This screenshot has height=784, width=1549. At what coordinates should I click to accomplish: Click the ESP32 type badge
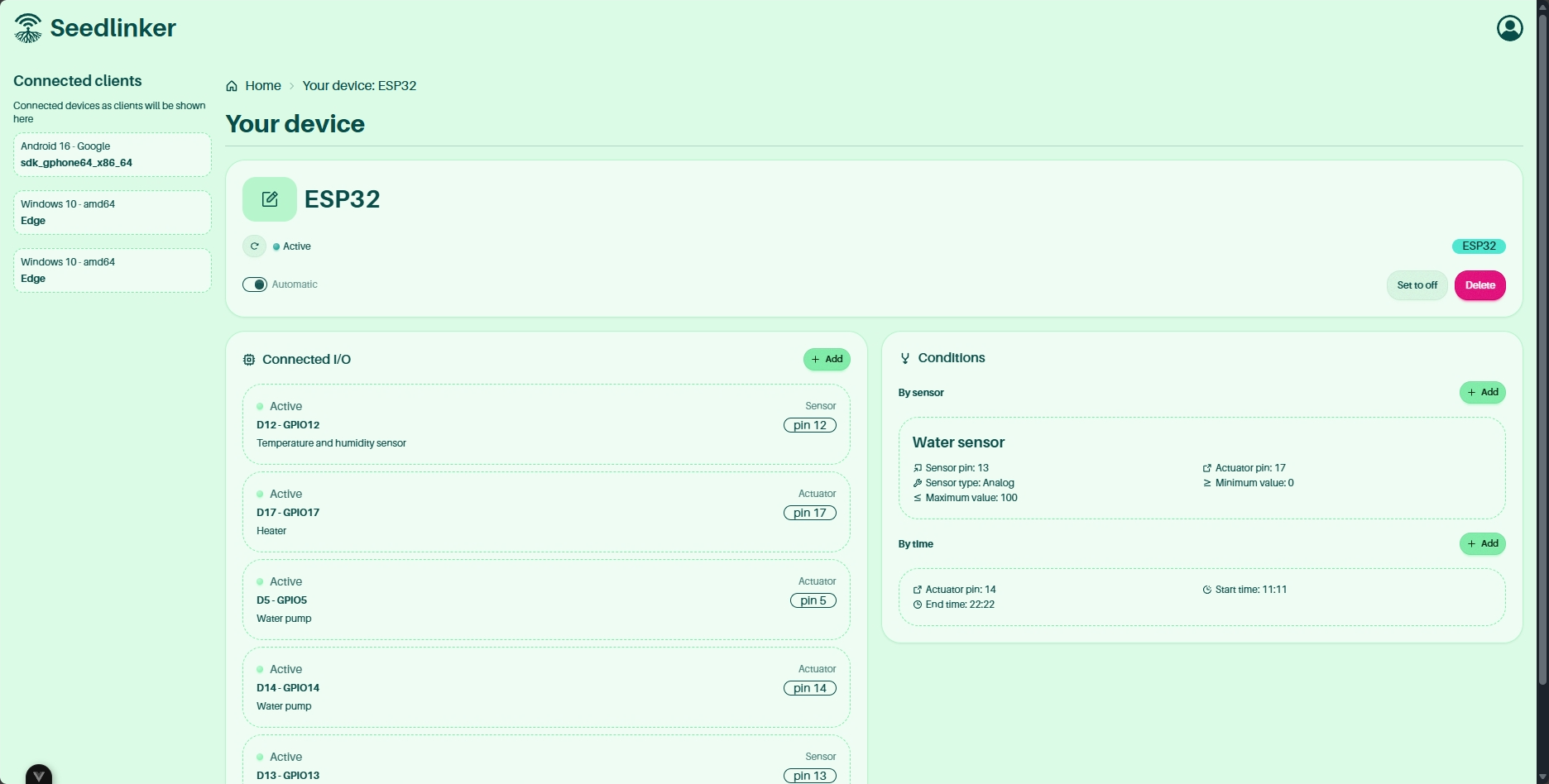click(1479, 246)
